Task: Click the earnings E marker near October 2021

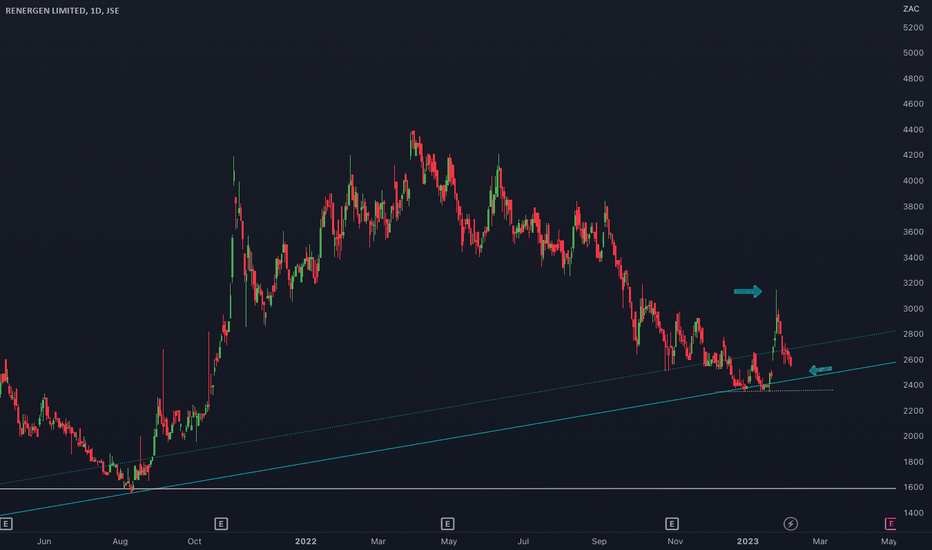Action: tap(221, 524)
